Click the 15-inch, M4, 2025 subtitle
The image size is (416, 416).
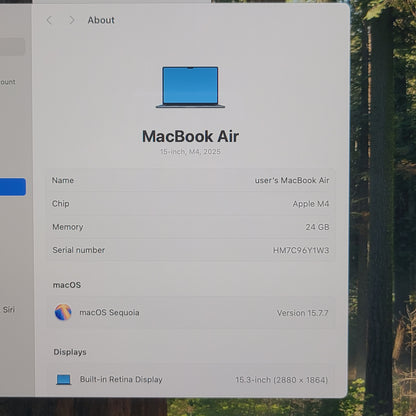pos(190,152)
